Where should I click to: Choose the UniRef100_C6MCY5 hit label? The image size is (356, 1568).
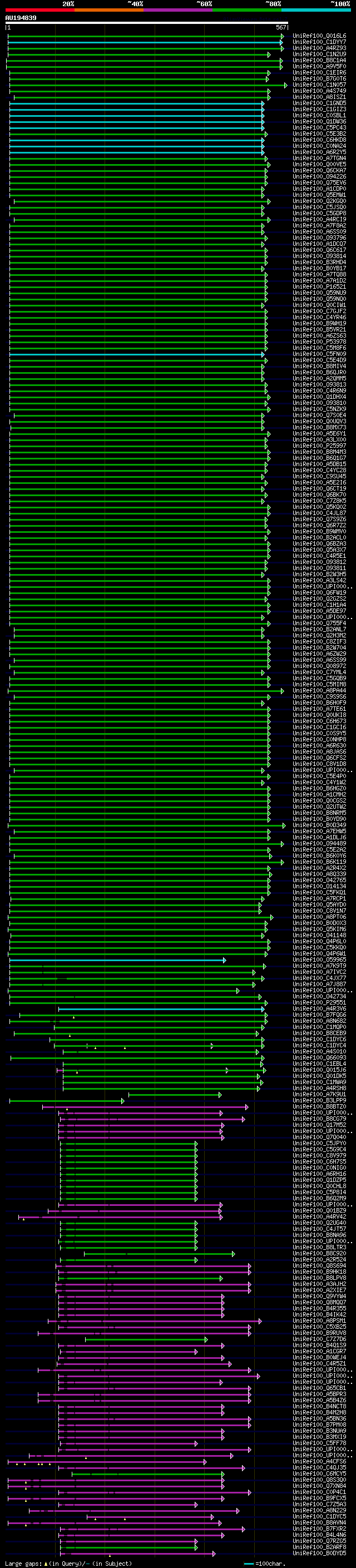point(319,1473)
